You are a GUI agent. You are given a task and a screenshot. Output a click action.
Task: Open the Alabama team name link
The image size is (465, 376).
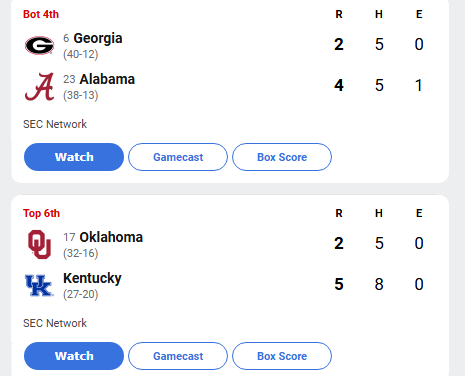[107, 79]
